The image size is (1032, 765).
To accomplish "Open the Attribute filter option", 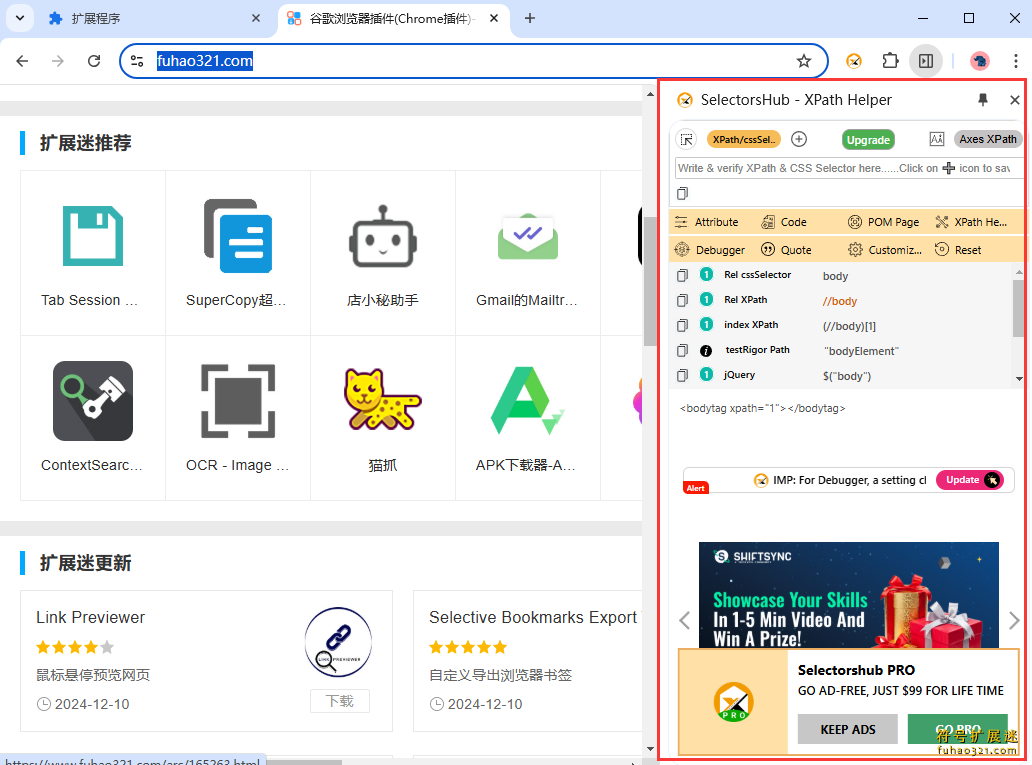I will [x=706, y=222].
